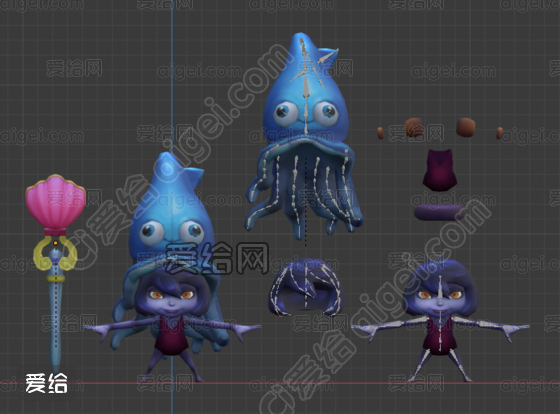Viewport: 560px width, 414px height.
Task: Select the separate purple hair wig mesh
Action: click(305, 288)
